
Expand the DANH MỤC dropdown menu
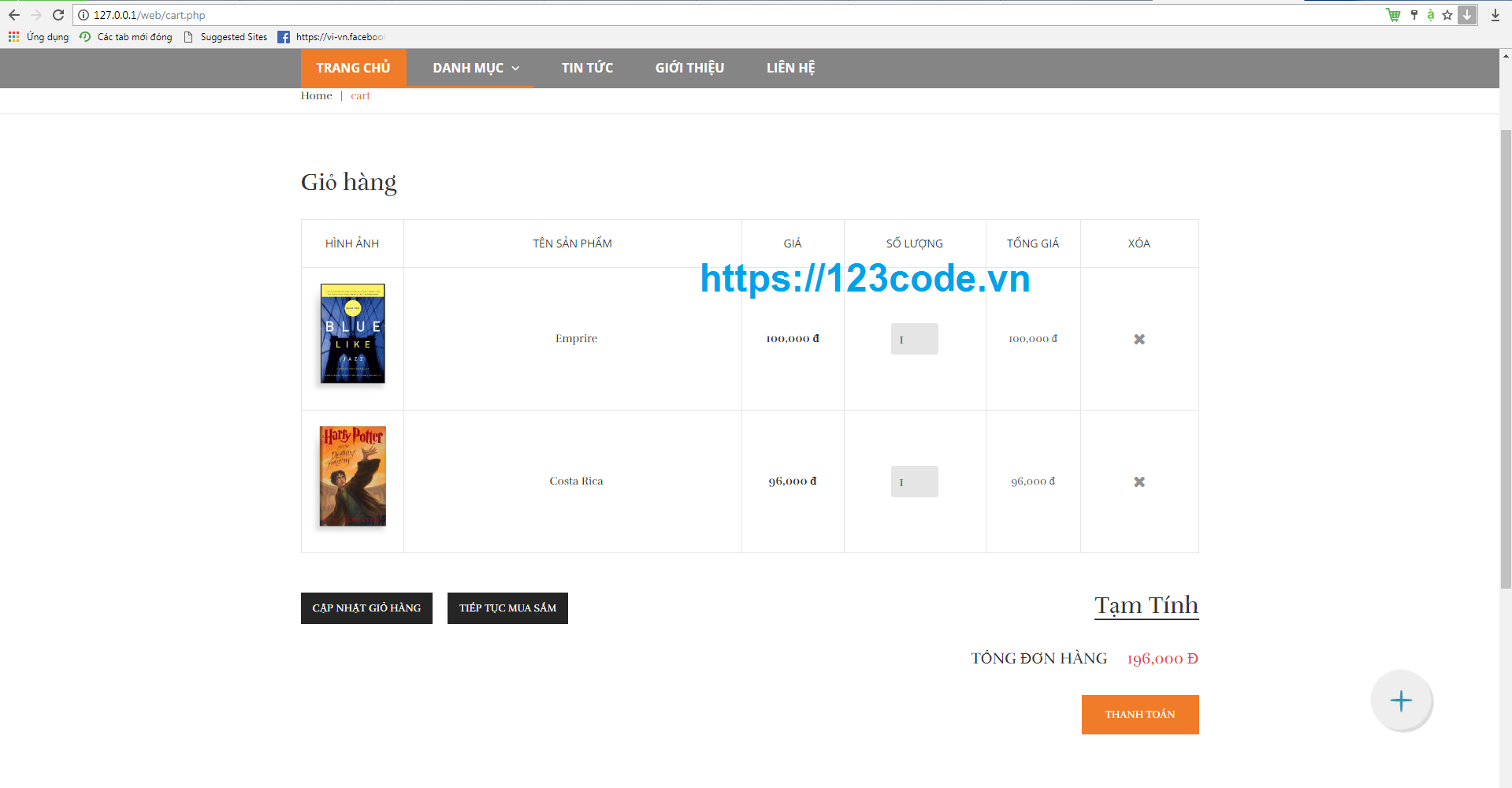coord(474,68)
